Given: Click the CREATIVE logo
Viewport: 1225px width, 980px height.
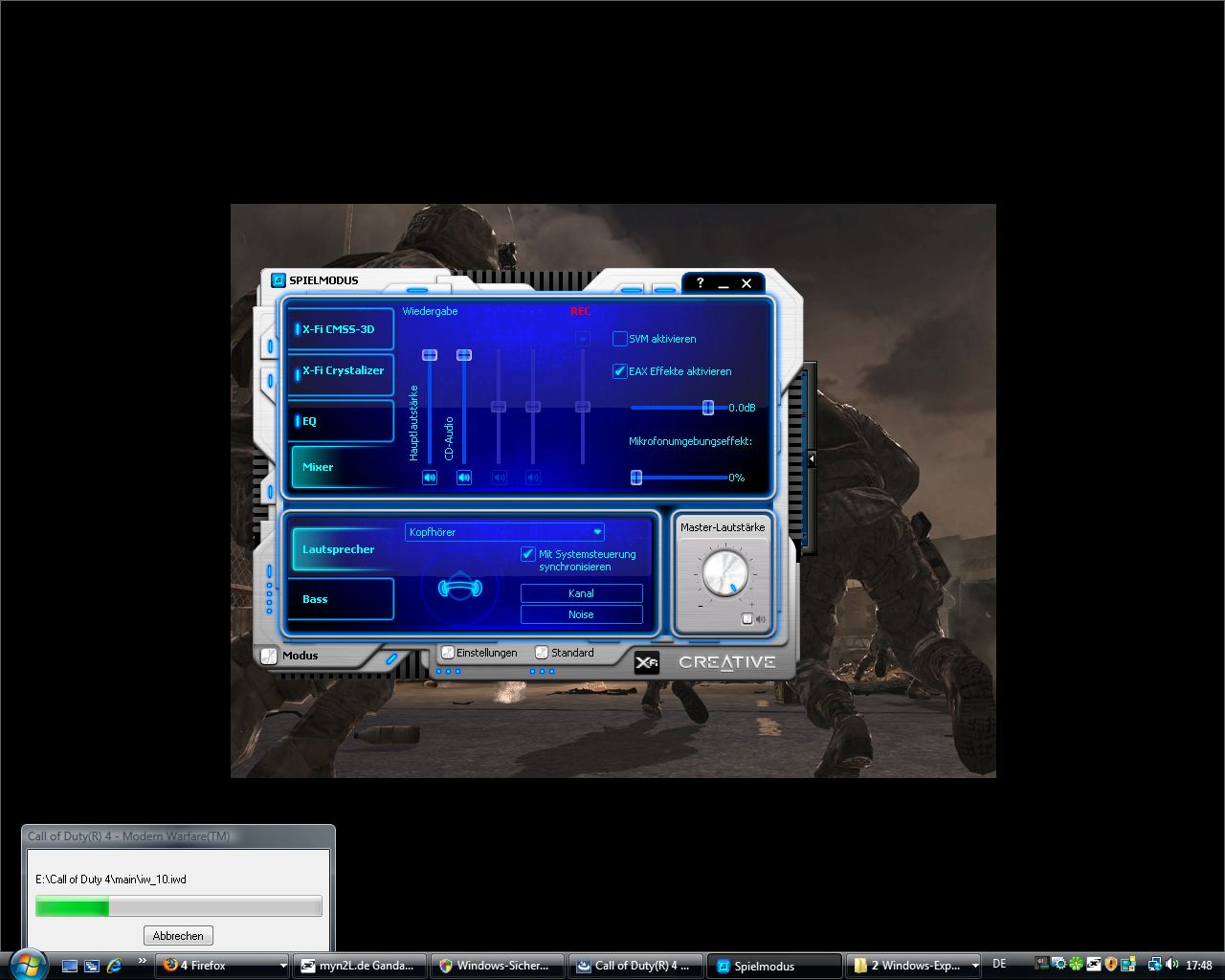Looking at the screenshot, I should point(727,662).
